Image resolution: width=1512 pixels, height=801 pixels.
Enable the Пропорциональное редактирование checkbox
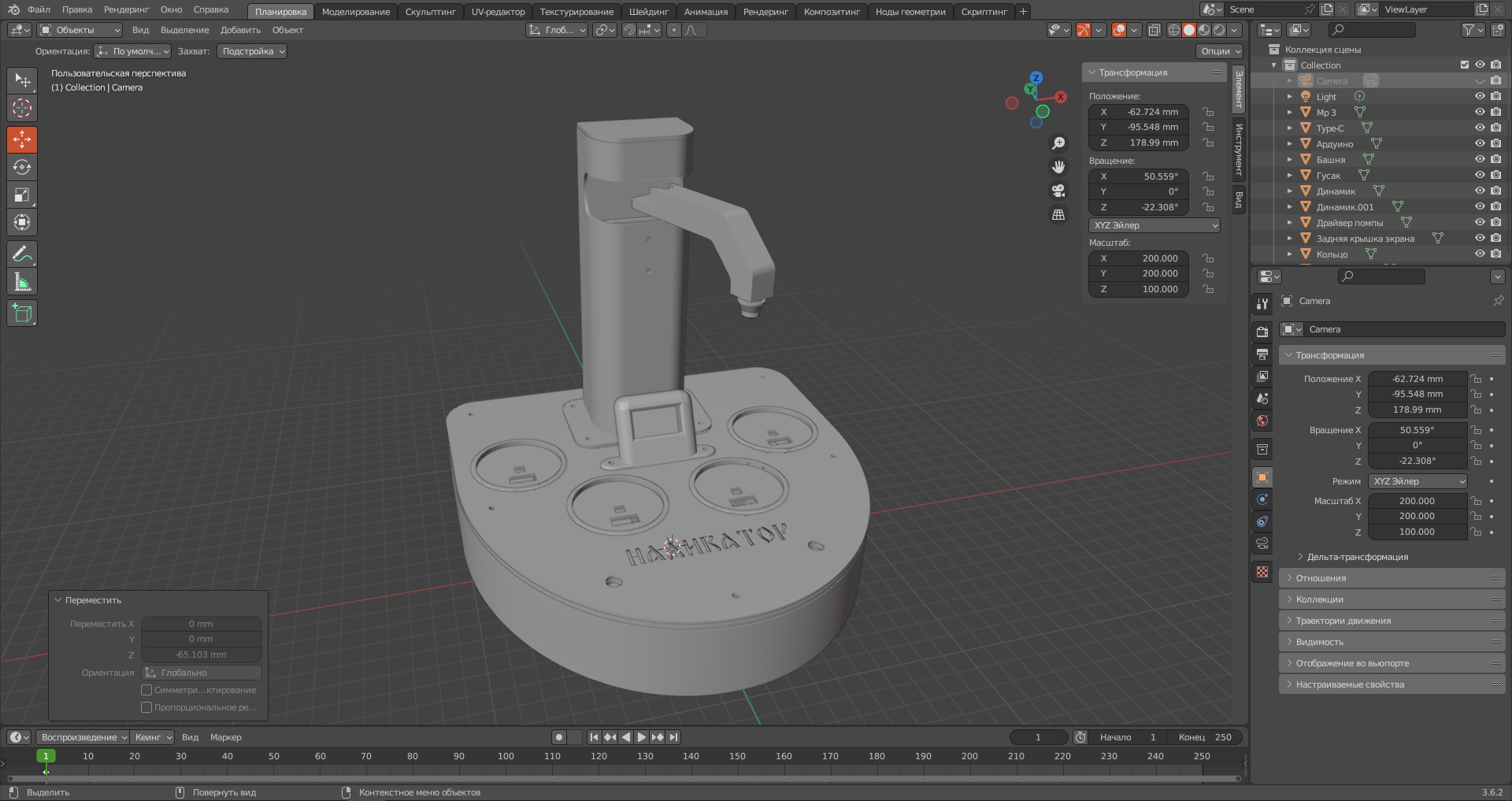coord(146,706)
